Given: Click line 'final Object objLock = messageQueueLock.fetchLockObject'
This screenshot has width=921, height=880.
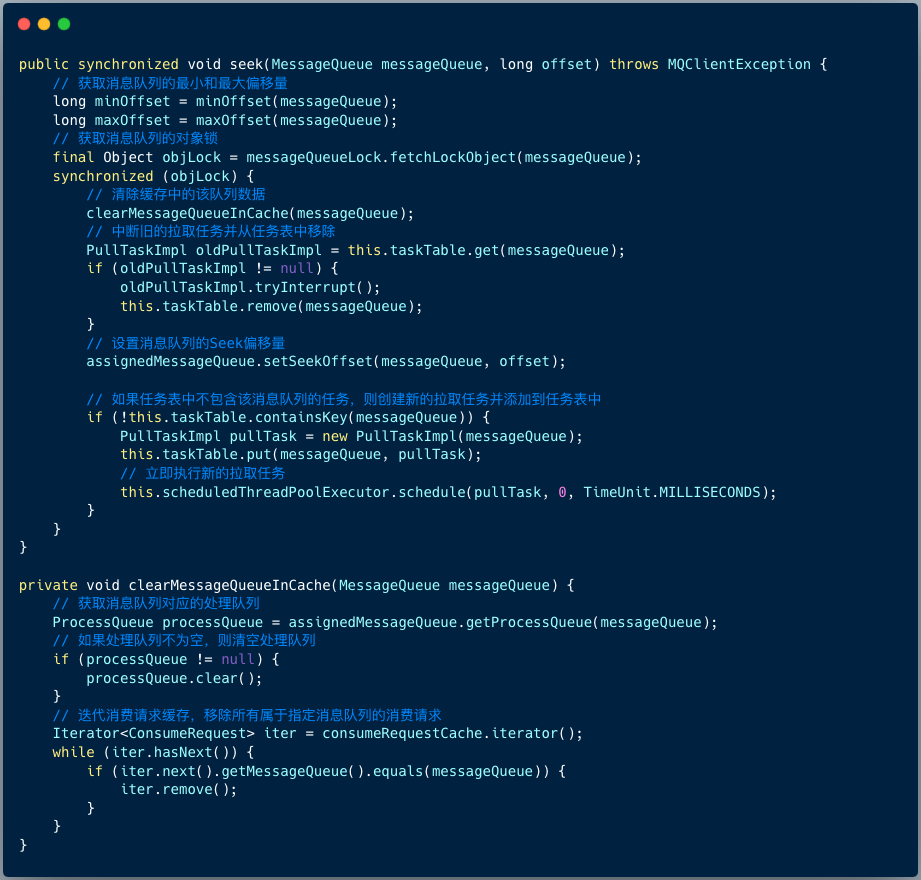Looking at the screenshot, I should 347,157.
